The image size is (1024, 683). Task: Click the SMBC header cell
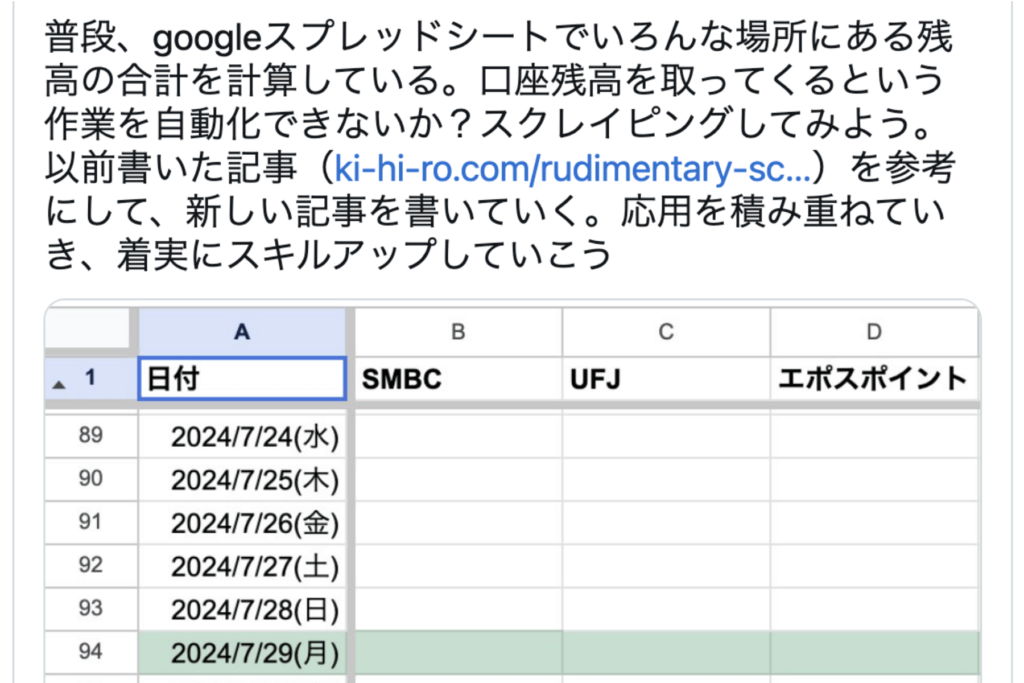pyautogui.click(x=457, y=379)
